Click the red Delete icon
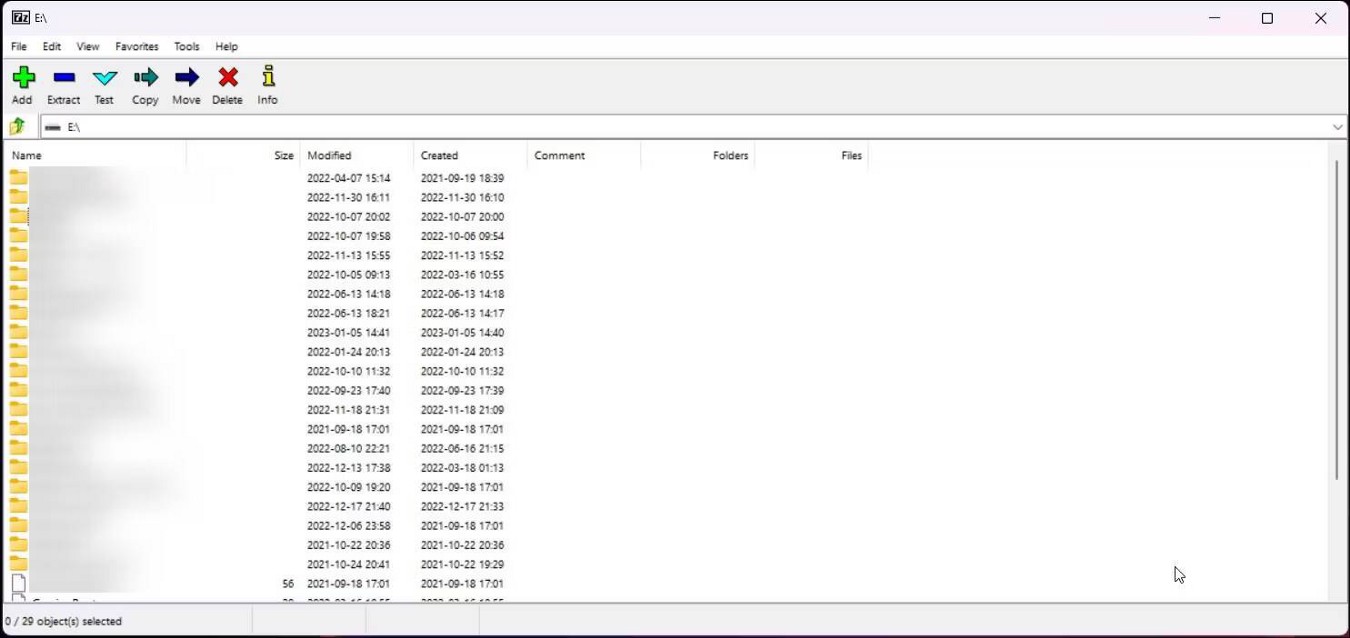 (x=227, y=85)
